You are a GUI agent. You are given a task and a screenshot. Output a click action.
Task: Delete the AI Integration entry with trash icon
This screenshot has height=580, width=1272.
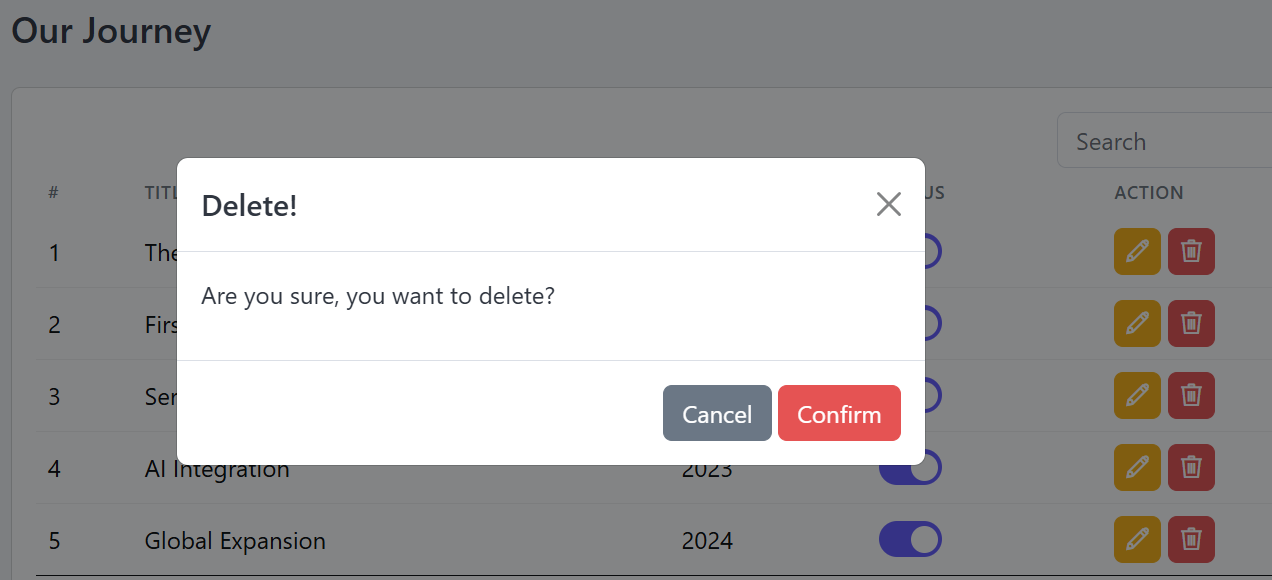coord(1191,467)
